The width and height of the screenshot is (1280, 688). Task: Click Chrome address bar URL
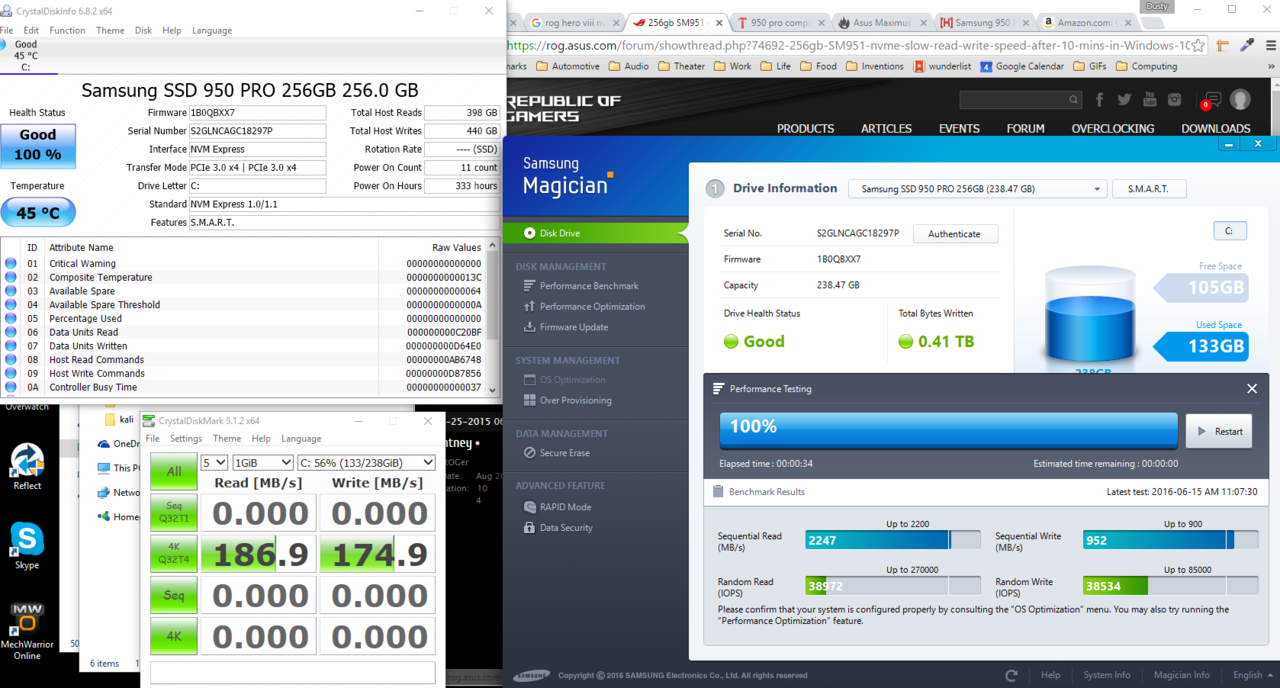tap(848, 45)
